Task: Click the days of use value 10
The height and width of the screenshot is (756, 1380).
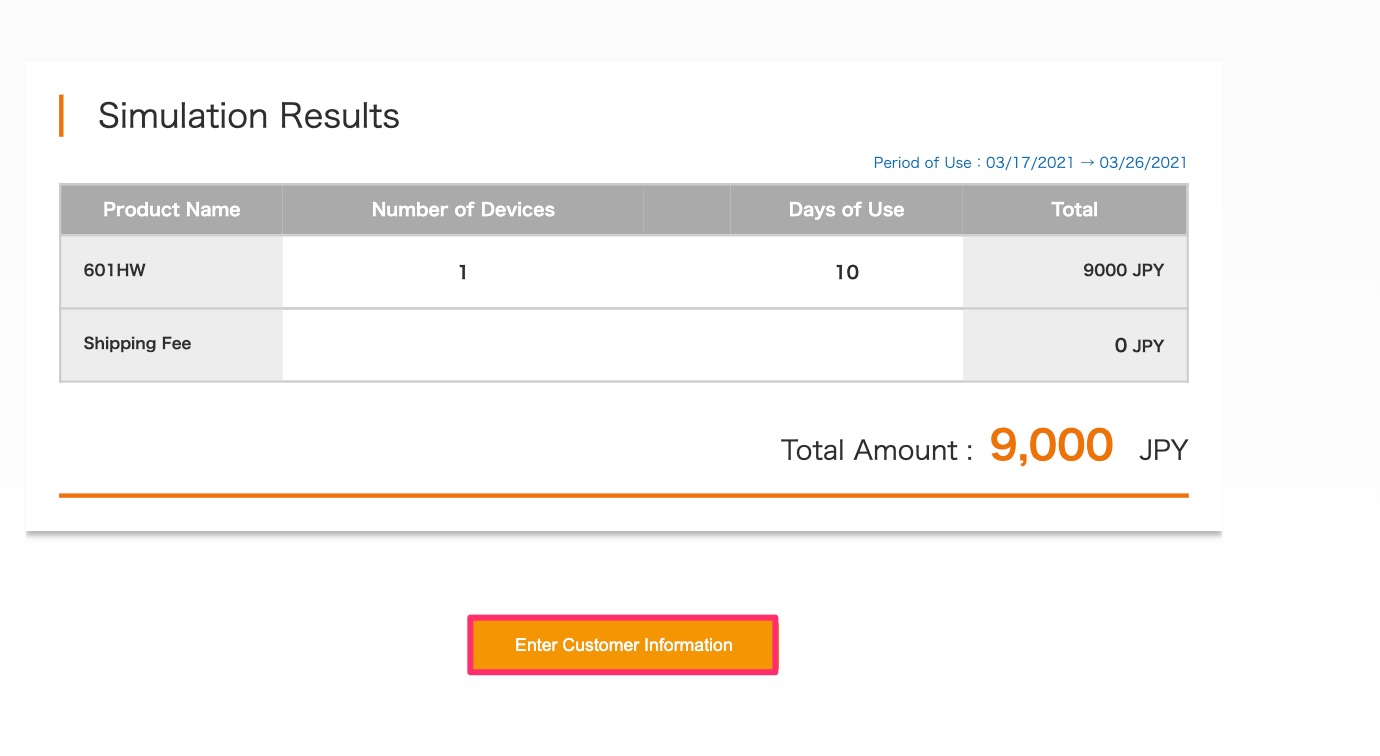Action: point(847,272)
